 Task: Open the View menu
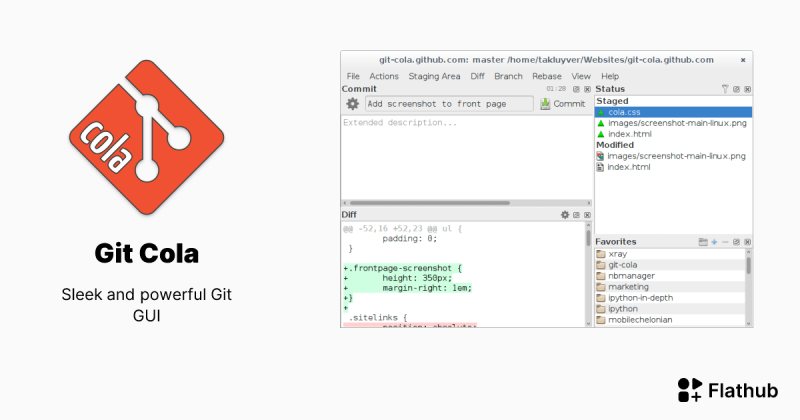coord(581,76)
